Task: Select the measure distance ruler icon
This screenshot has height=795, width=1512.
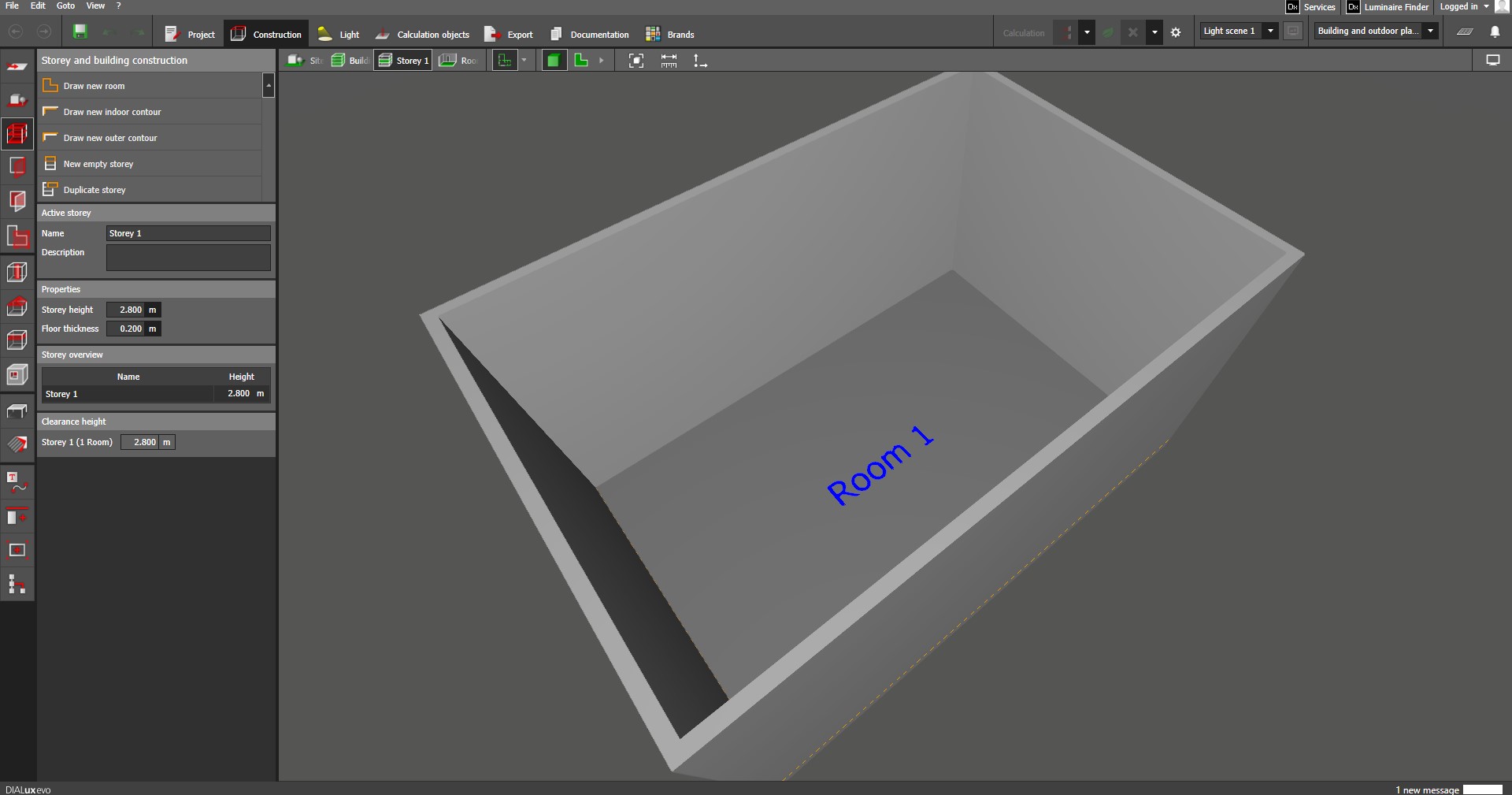Action: coord(669,61)
